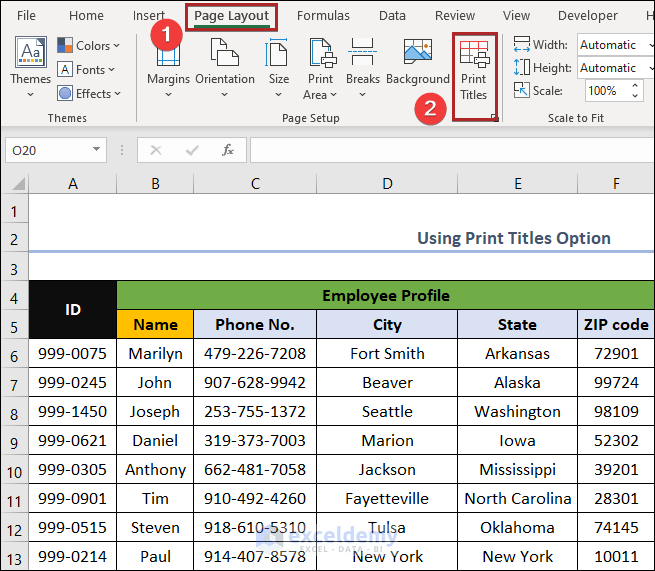Image resolution: width=655 pixels, height=571 pixels.
Task: Select the Fayetteville city cell
Action: point(387,499)
